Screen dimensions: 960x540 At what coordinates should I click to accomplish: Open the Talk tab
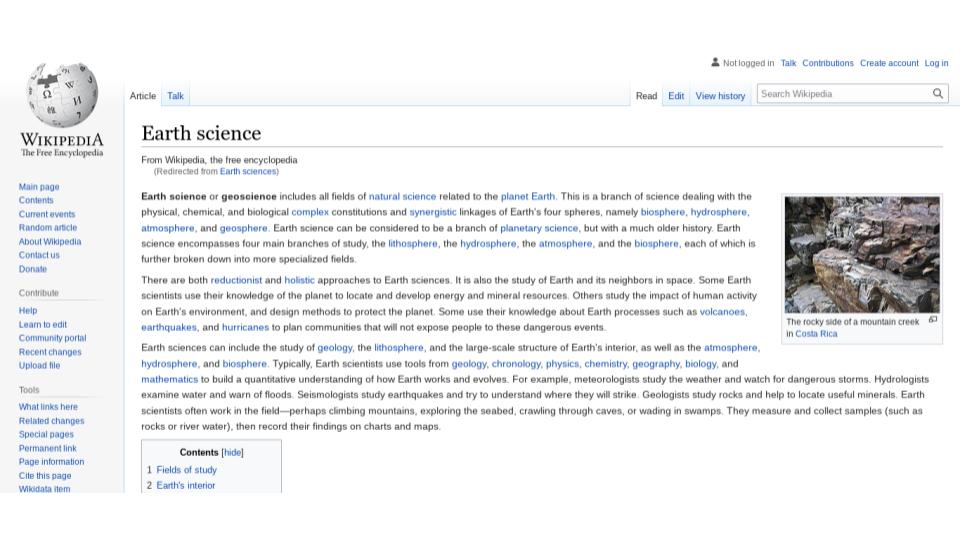[175, 96]
